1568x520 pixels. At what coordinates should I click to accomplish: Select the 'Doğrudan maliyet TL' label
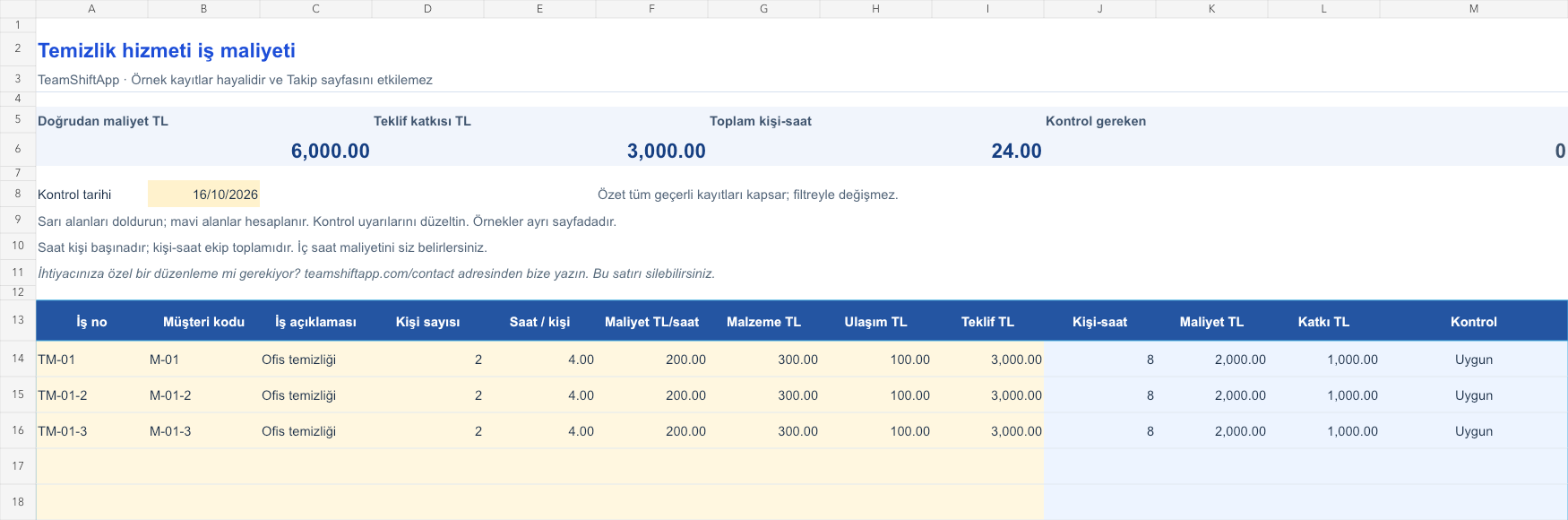[103, 121]
